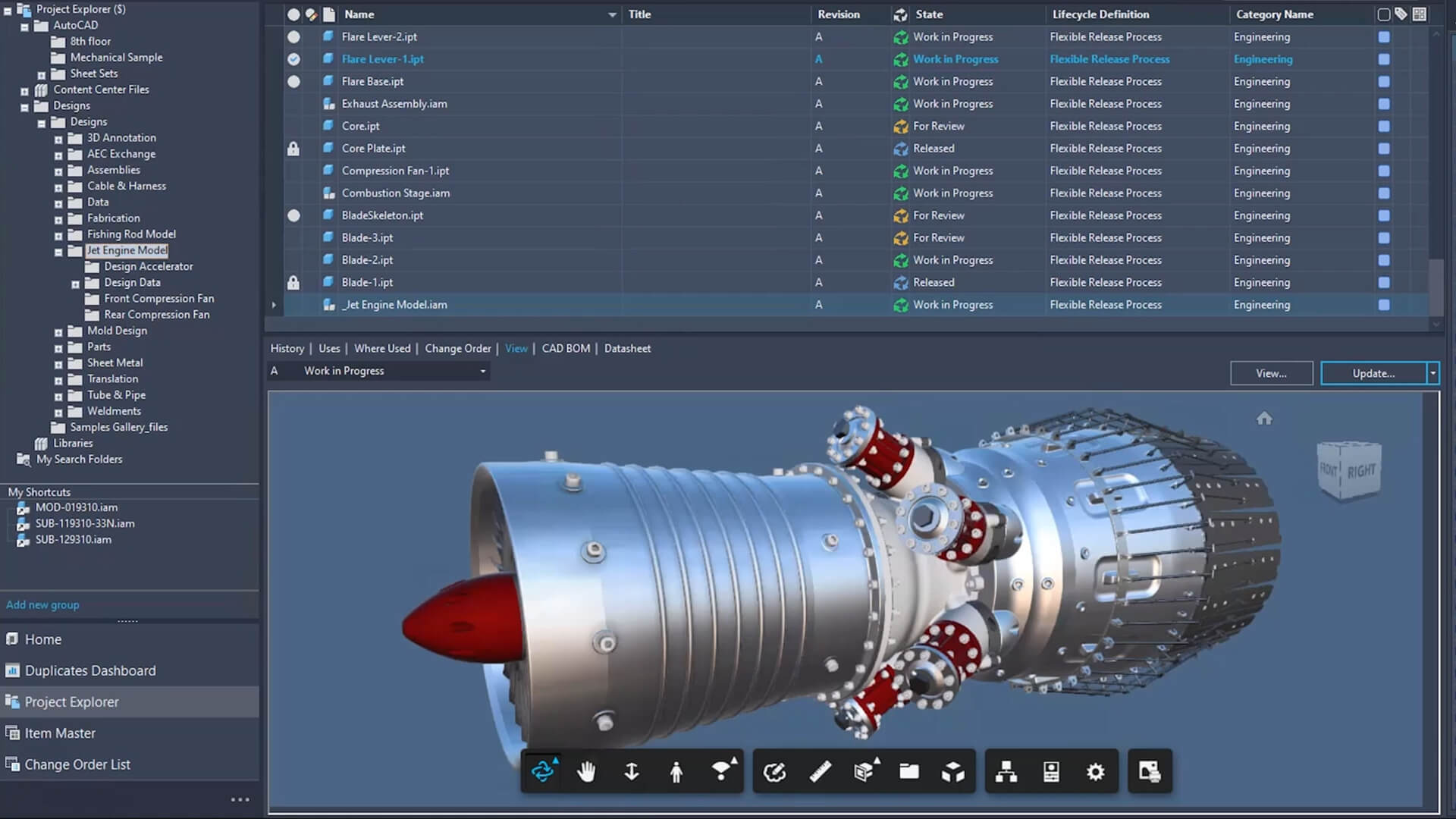This screenshot has height=819, width=1456.
Task: Click the View... button
Action: (x=1271, y=373)
